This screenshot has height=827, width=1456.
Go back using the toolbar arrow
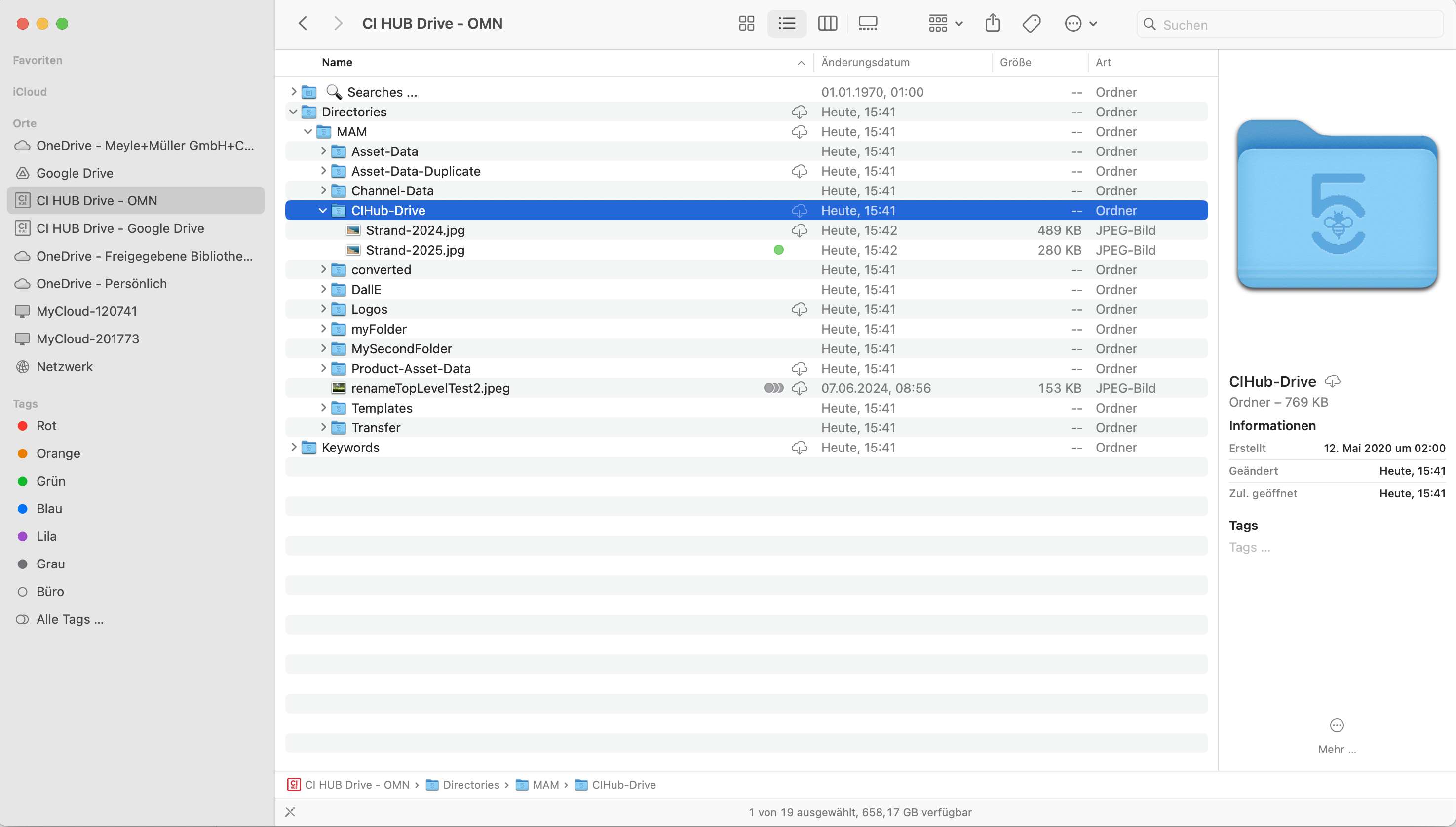[303, 23]
